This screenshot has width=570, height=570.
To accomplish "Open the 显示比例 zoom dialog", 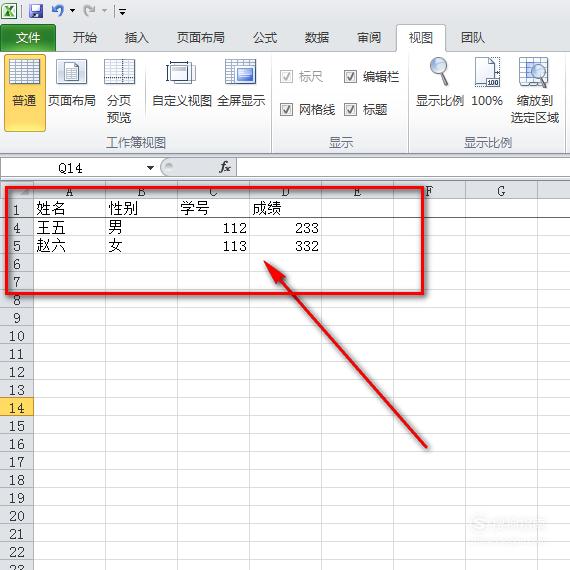I will tap(439, 83).
